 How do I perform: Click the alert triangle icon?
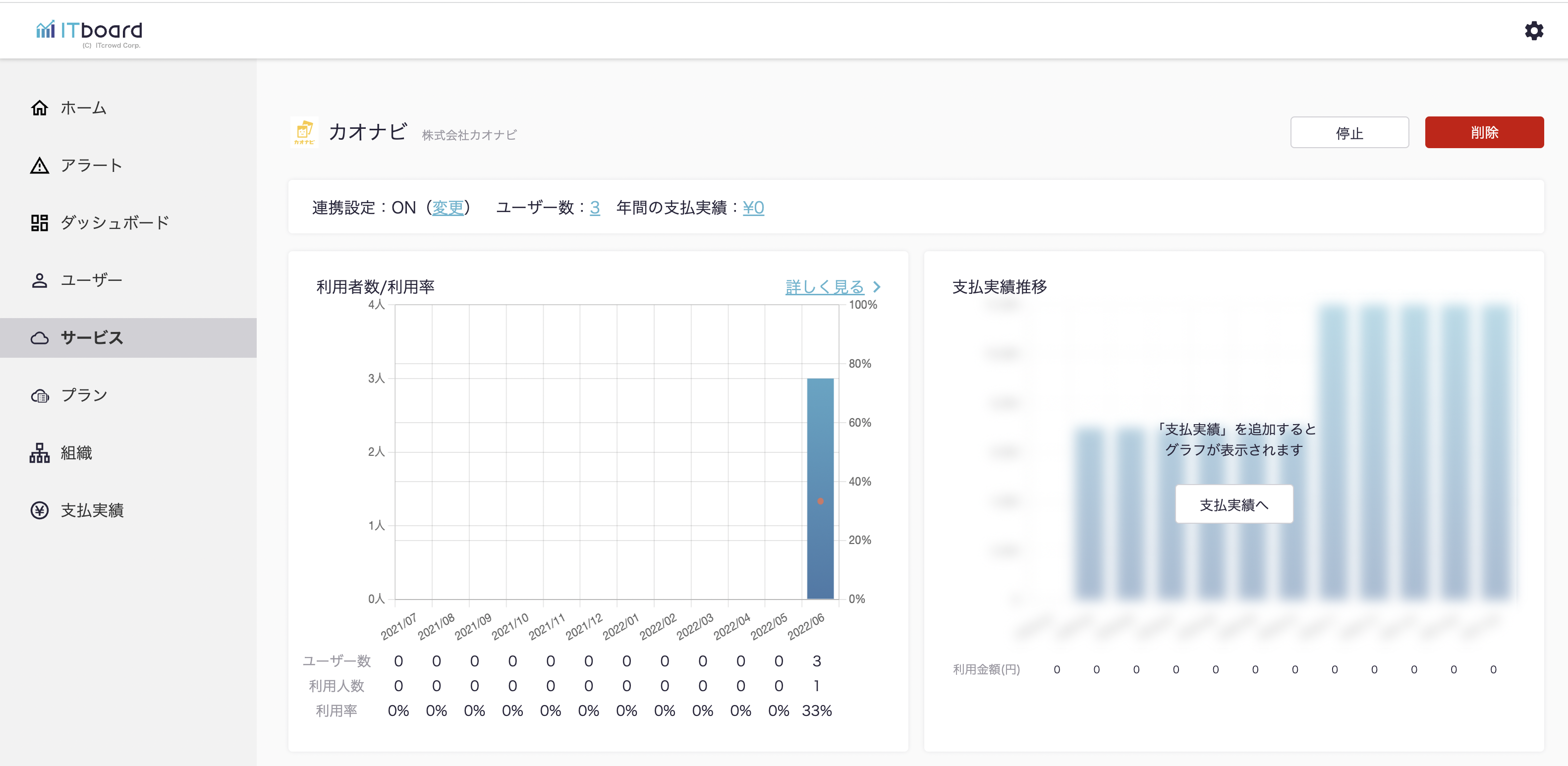[x=40, y=165]
